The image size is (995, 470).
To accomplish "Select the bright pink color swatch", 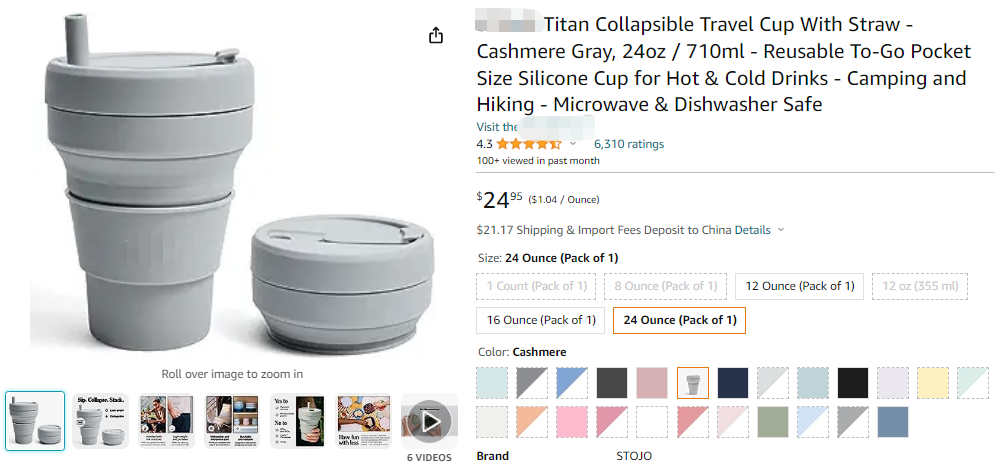I will click(573, 422).
